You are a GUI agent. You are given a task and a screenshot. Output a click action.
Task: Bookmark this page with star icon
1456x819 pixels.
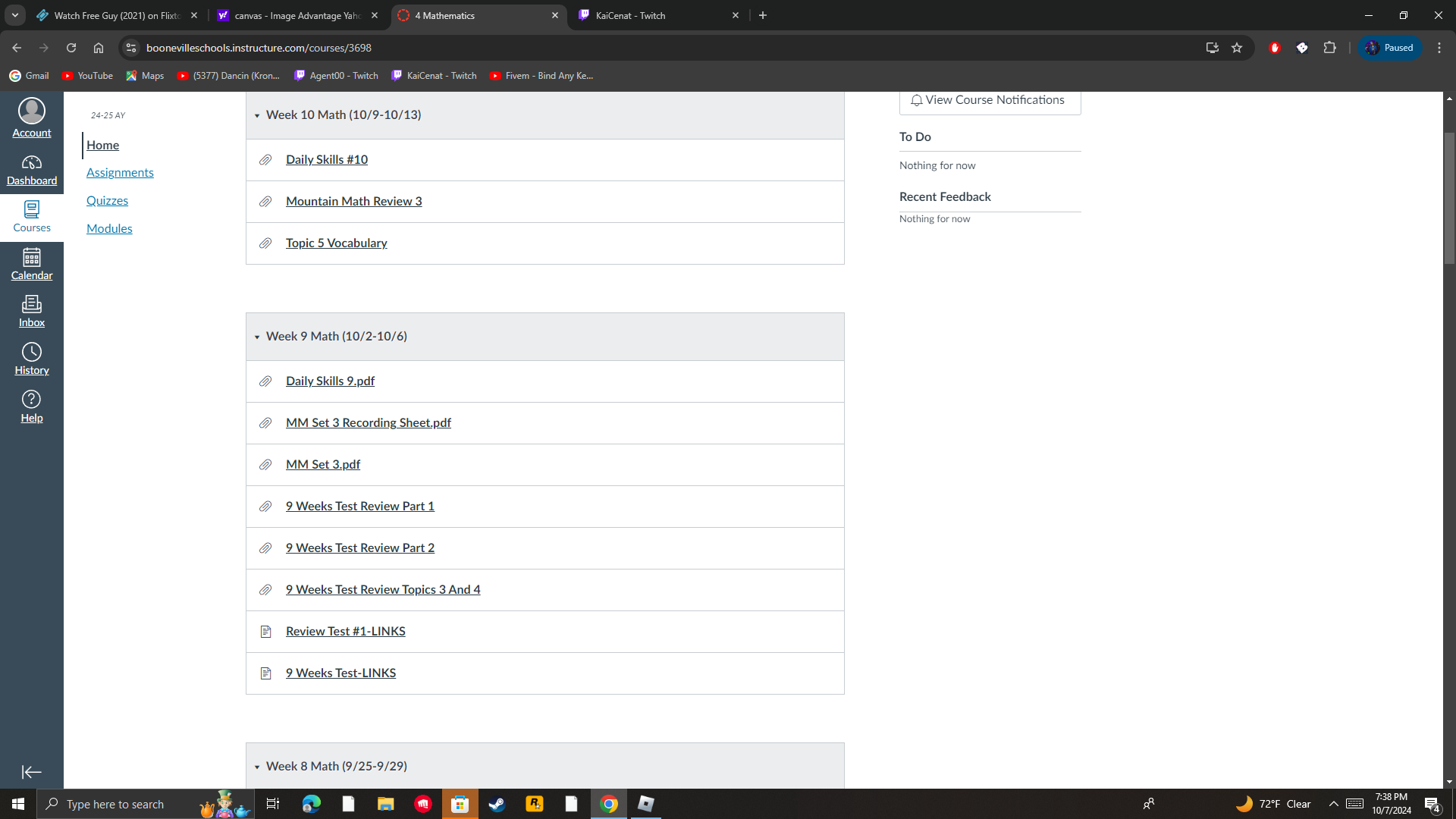(1237, 48)
